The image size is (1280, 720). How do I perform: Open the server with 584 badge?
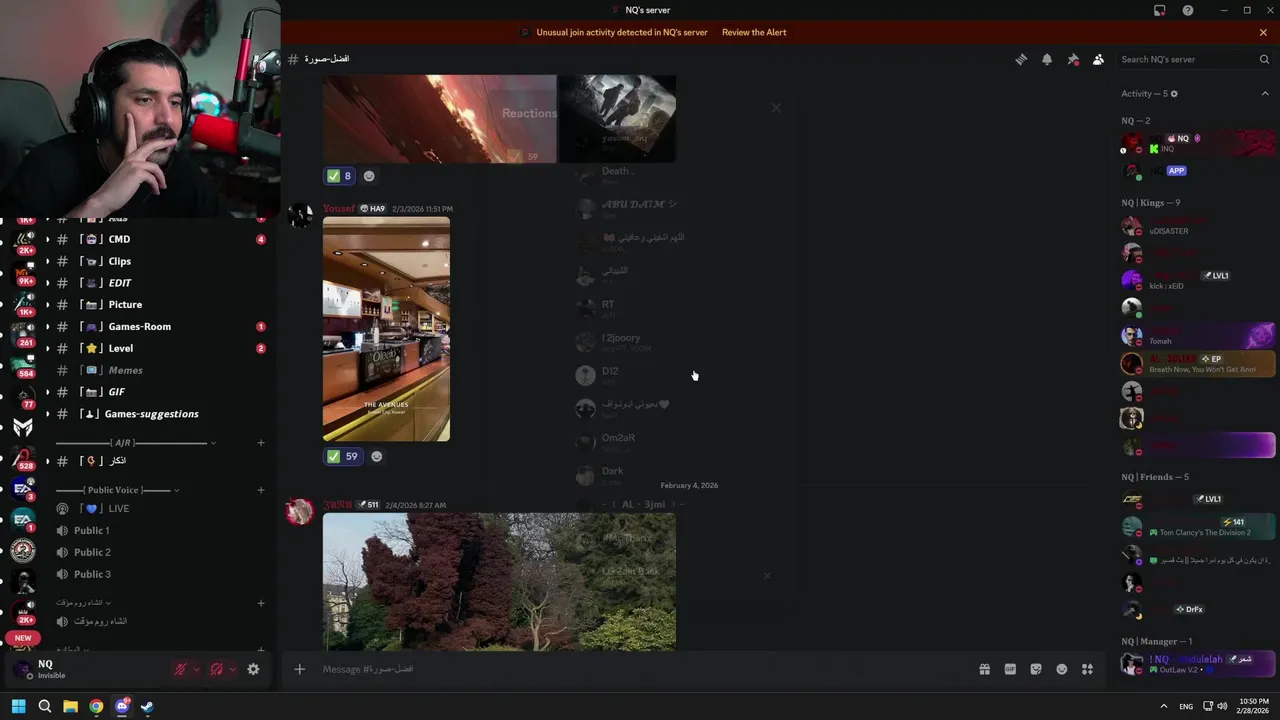[23, 365]
